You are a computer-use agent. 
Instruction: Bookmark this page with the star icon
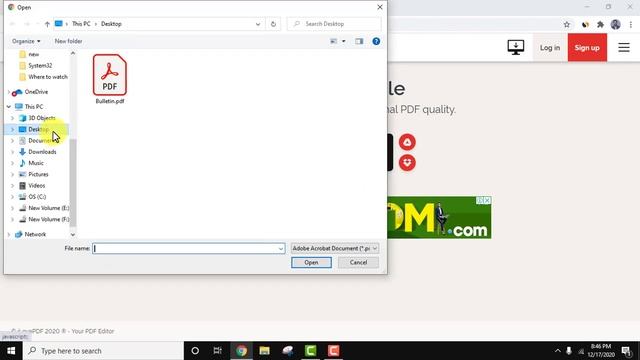coord(567,24)
